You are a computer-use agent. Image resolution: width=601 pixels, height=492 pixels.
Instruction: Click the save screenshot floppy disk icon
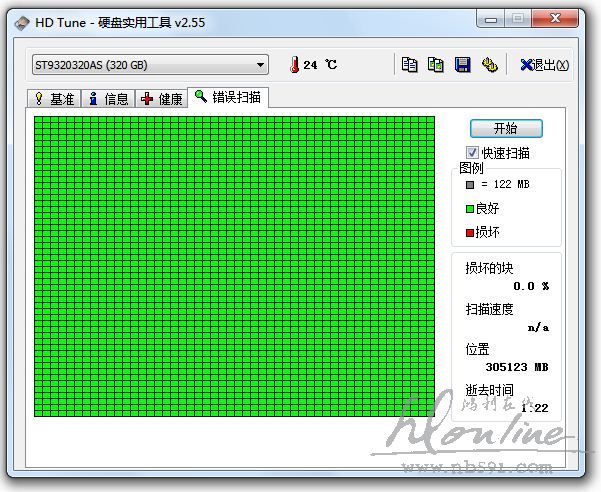(x=463, y=64)
